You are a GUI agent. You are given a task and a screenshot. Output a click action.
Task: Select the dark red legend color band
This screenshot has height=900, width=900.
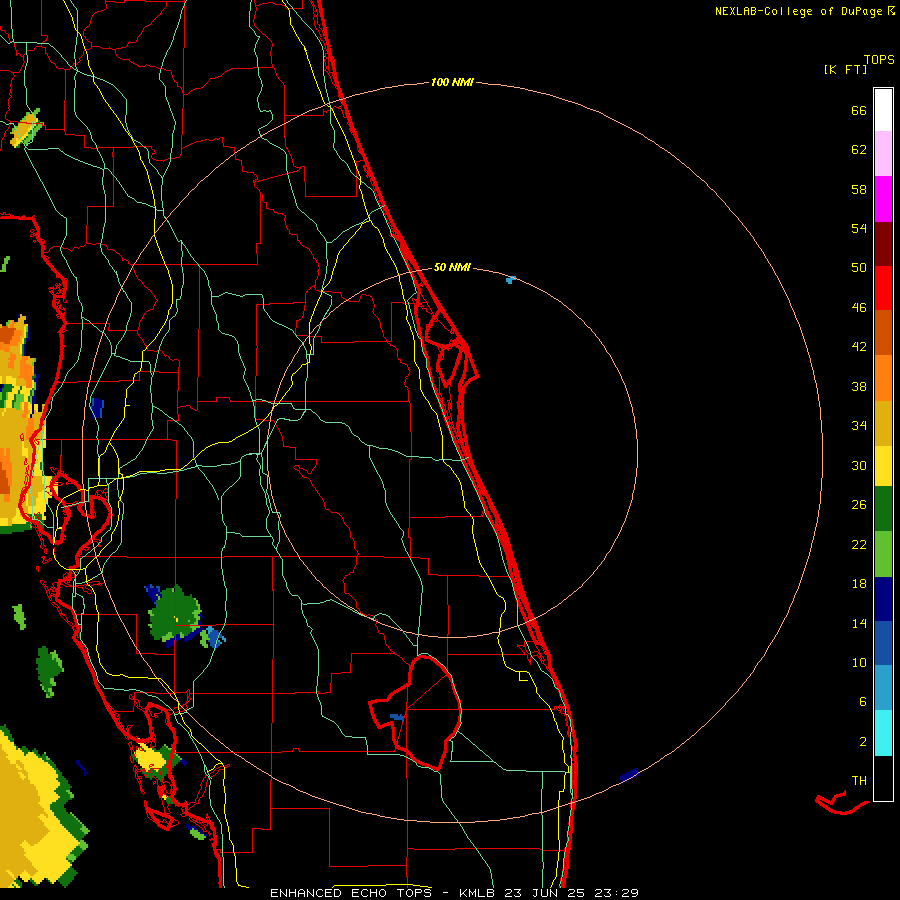pos(883,243)
